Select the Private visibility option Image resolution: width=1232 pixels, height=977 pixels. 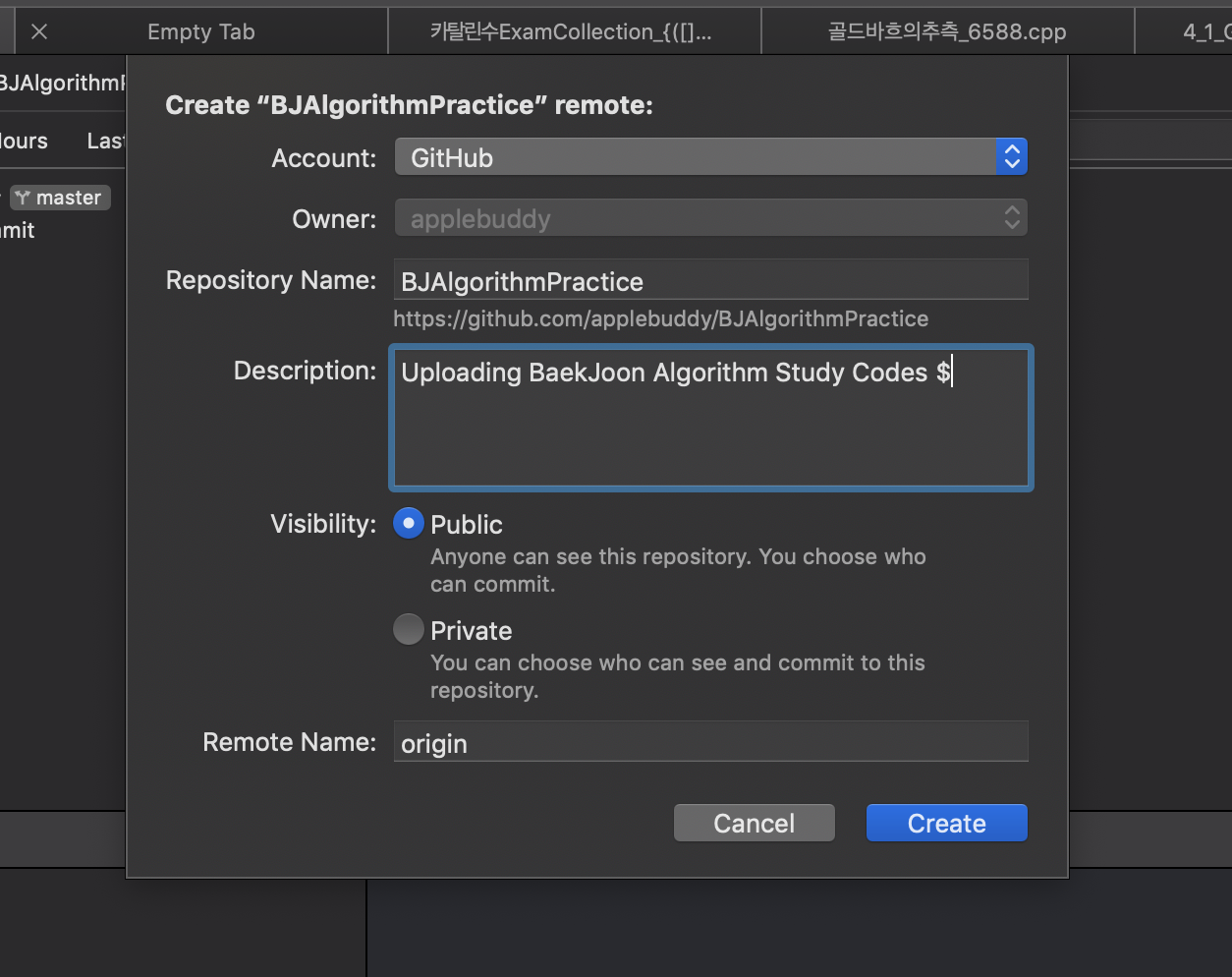click(x=409, y=629)
